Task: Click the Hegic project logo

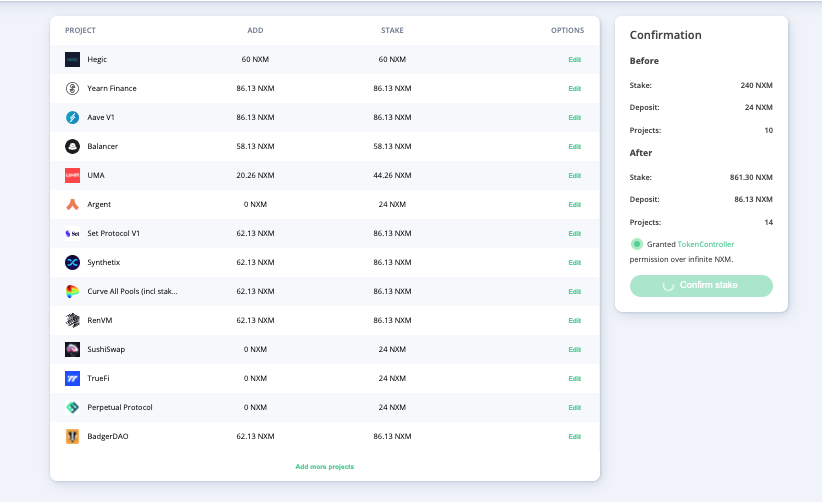Action: point(72,59)
